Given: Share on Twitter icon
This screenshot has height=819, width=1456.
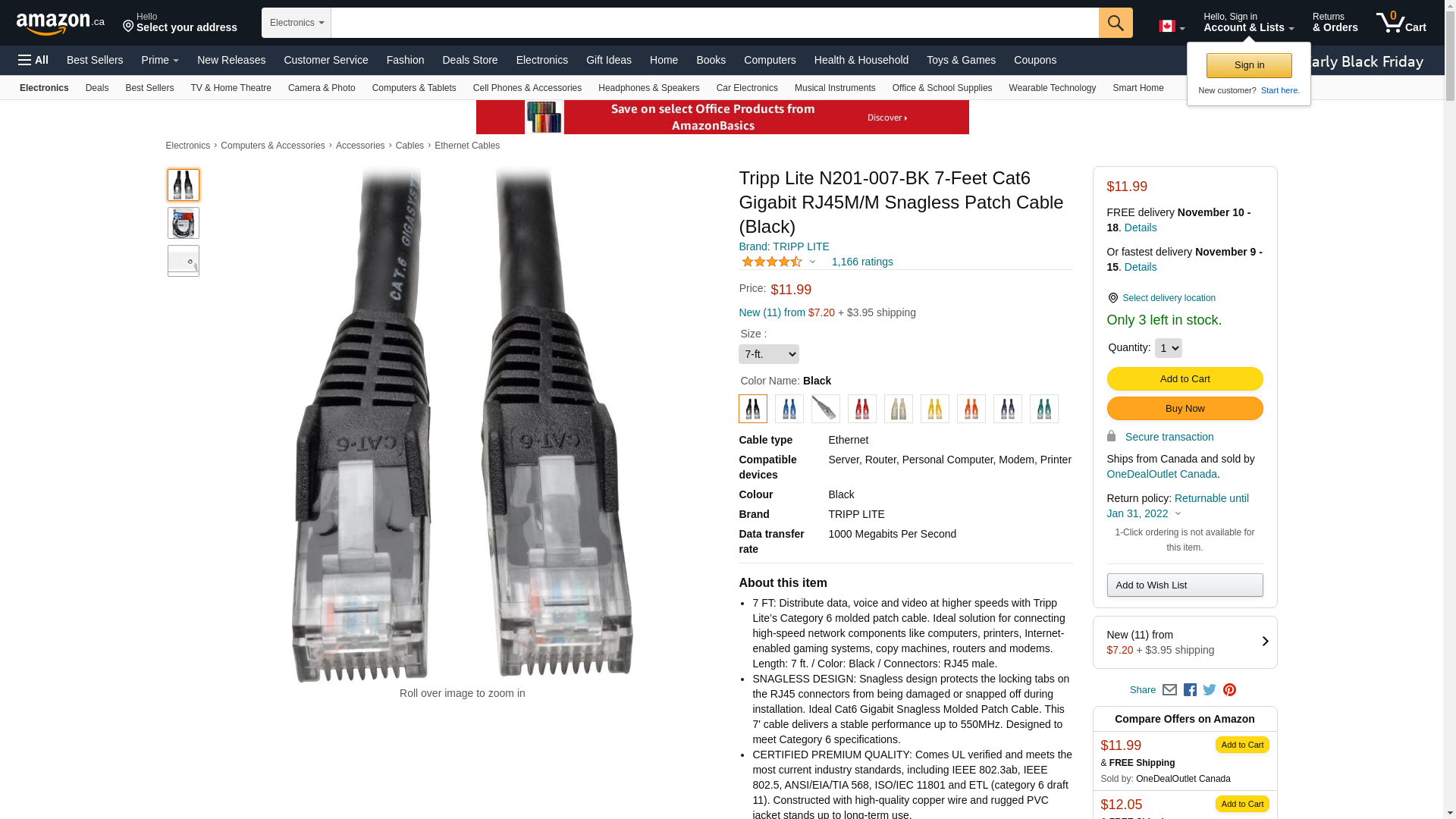Looking at the screenshot, I should (1210, 690).
